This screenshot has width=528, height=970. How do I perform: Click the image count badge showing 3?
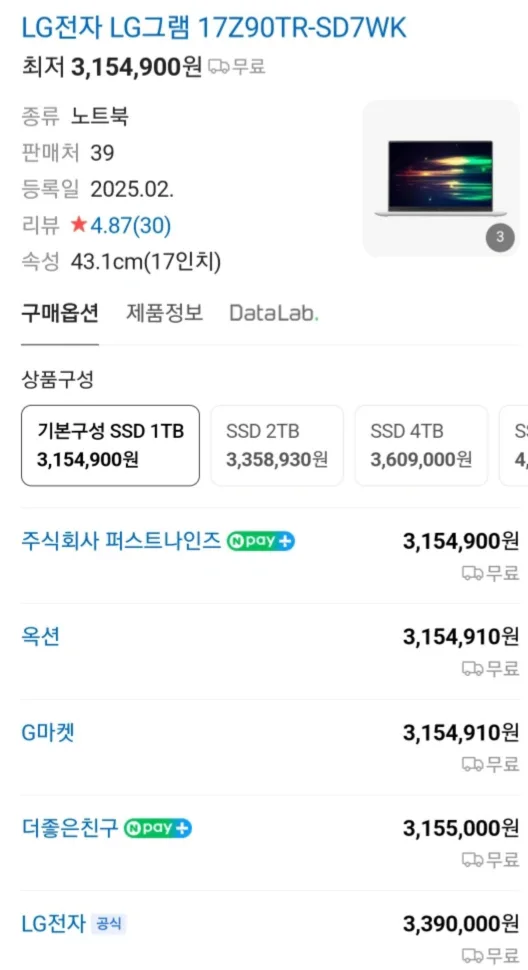pos(500,237)
